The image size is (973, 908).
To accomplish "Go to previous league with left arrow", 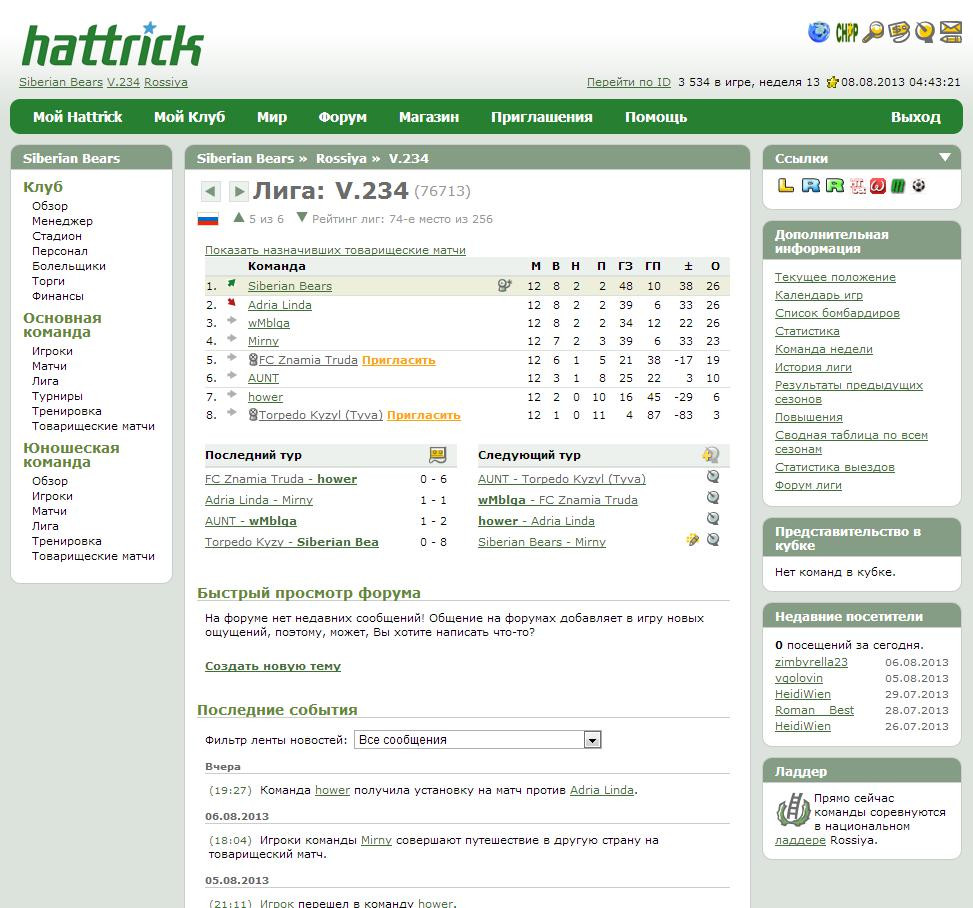I will [x=210, y=191].
